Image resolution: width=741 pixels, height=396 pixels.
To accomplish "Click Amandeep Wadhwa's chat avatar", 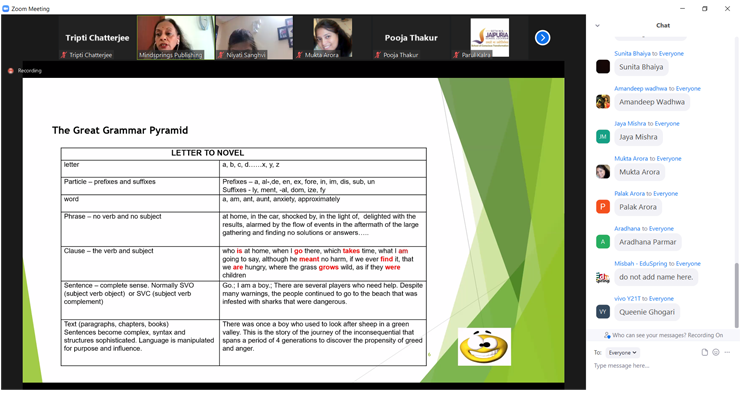I will click(x=603, y=102).
